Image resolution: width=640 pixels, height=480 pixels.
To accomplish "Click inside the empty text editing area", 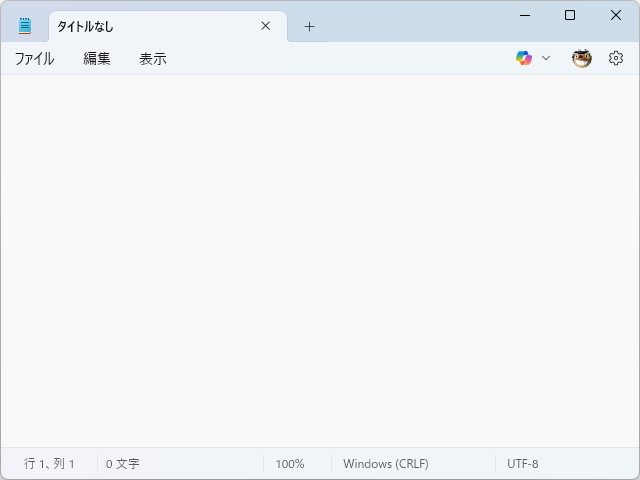I will coord(320,260).
